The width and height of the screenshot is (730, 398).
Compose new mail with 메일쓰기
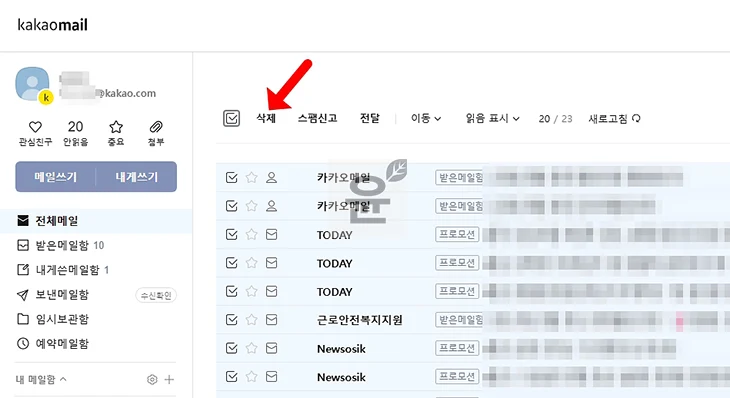(x=55, y=177)
